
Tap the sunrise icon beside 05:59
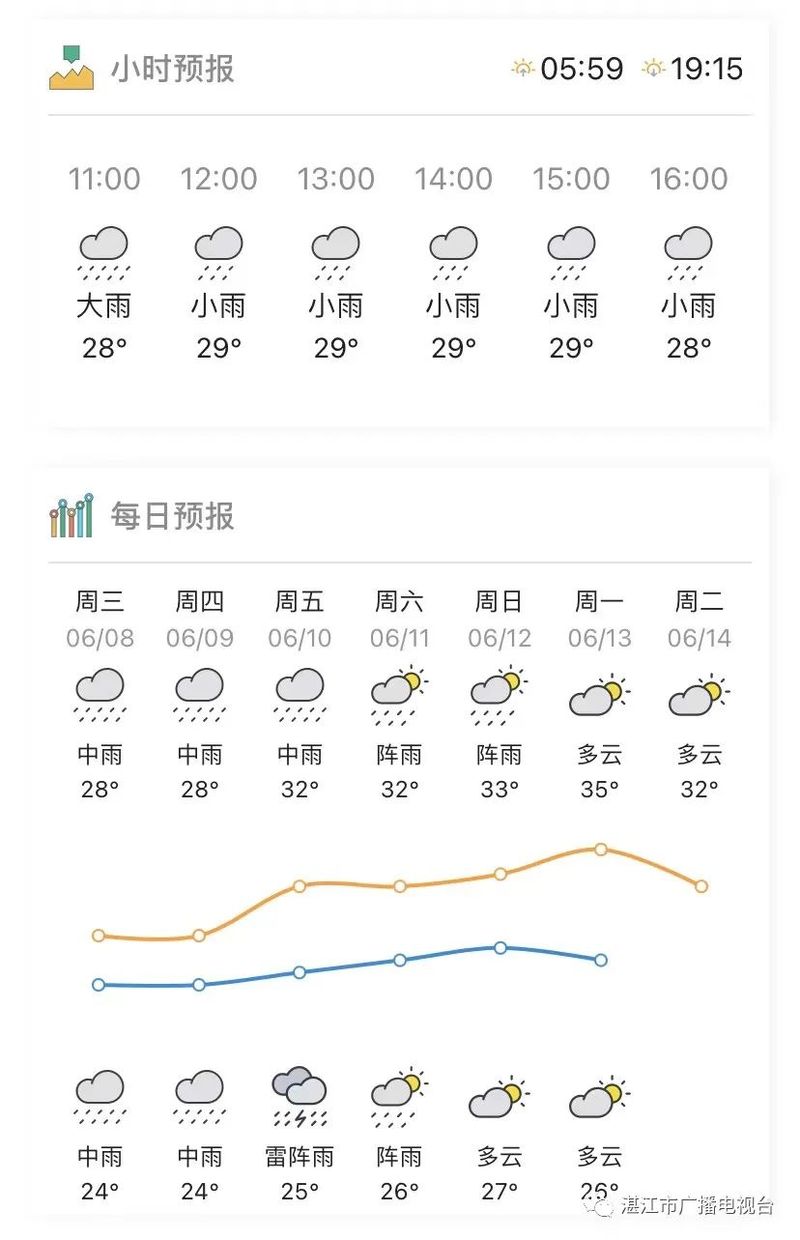523,68
